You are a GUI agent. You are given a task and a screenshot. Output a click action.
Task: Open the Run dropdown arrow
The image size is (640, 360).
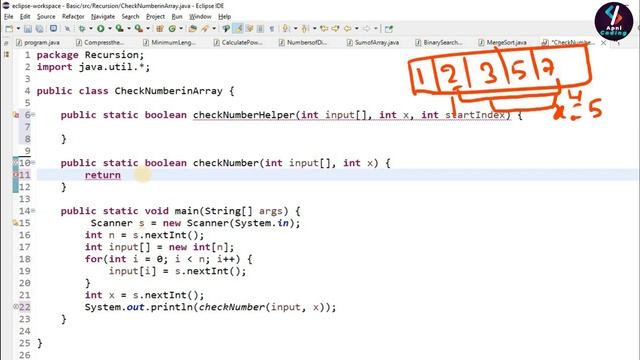[x=109, y=29]
